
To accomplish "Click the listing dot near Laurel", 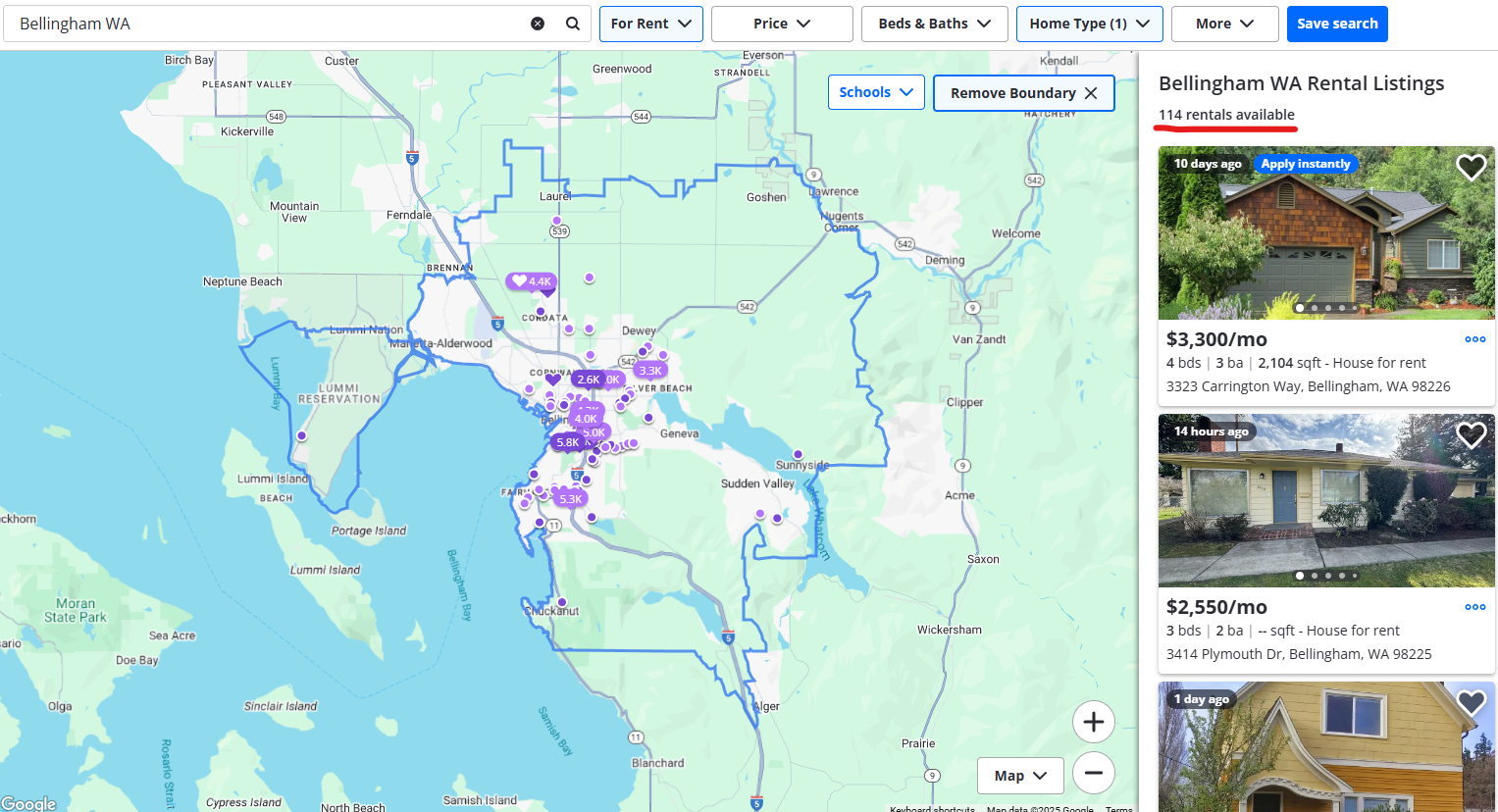I will [x=556, y=221].
